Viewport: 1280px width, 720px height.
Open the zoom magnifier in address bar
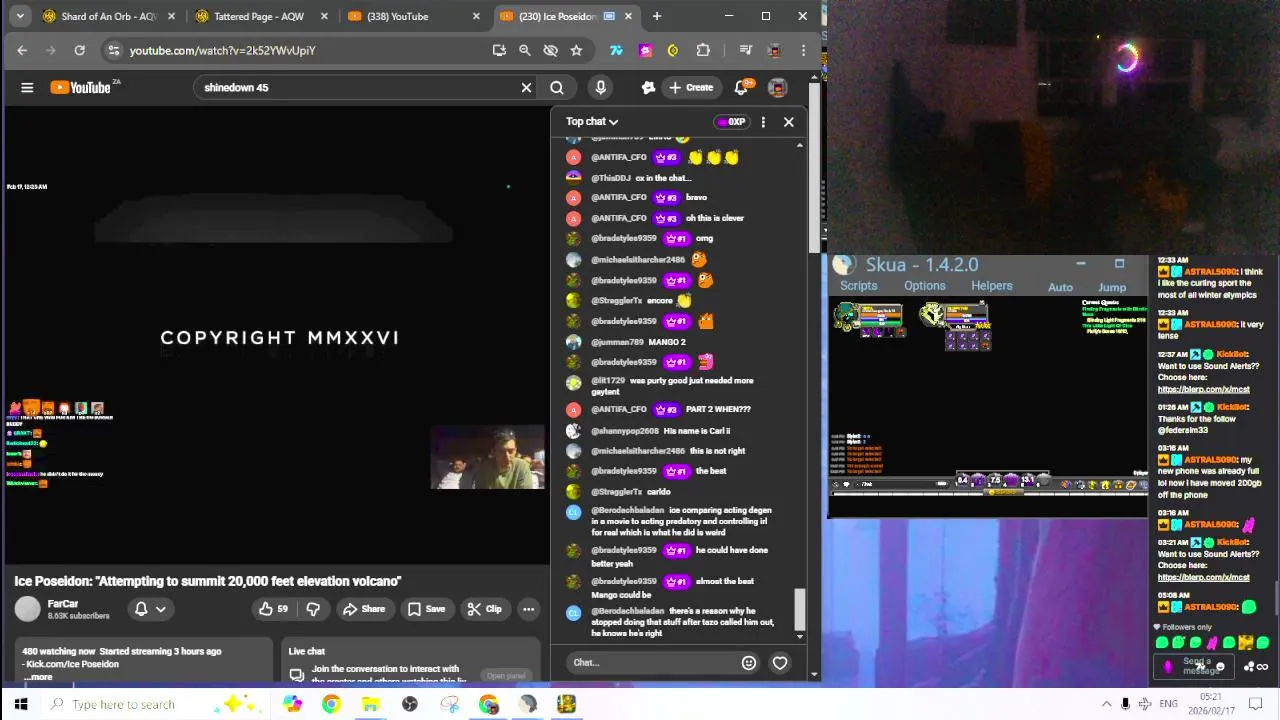[x=524, y=50]
